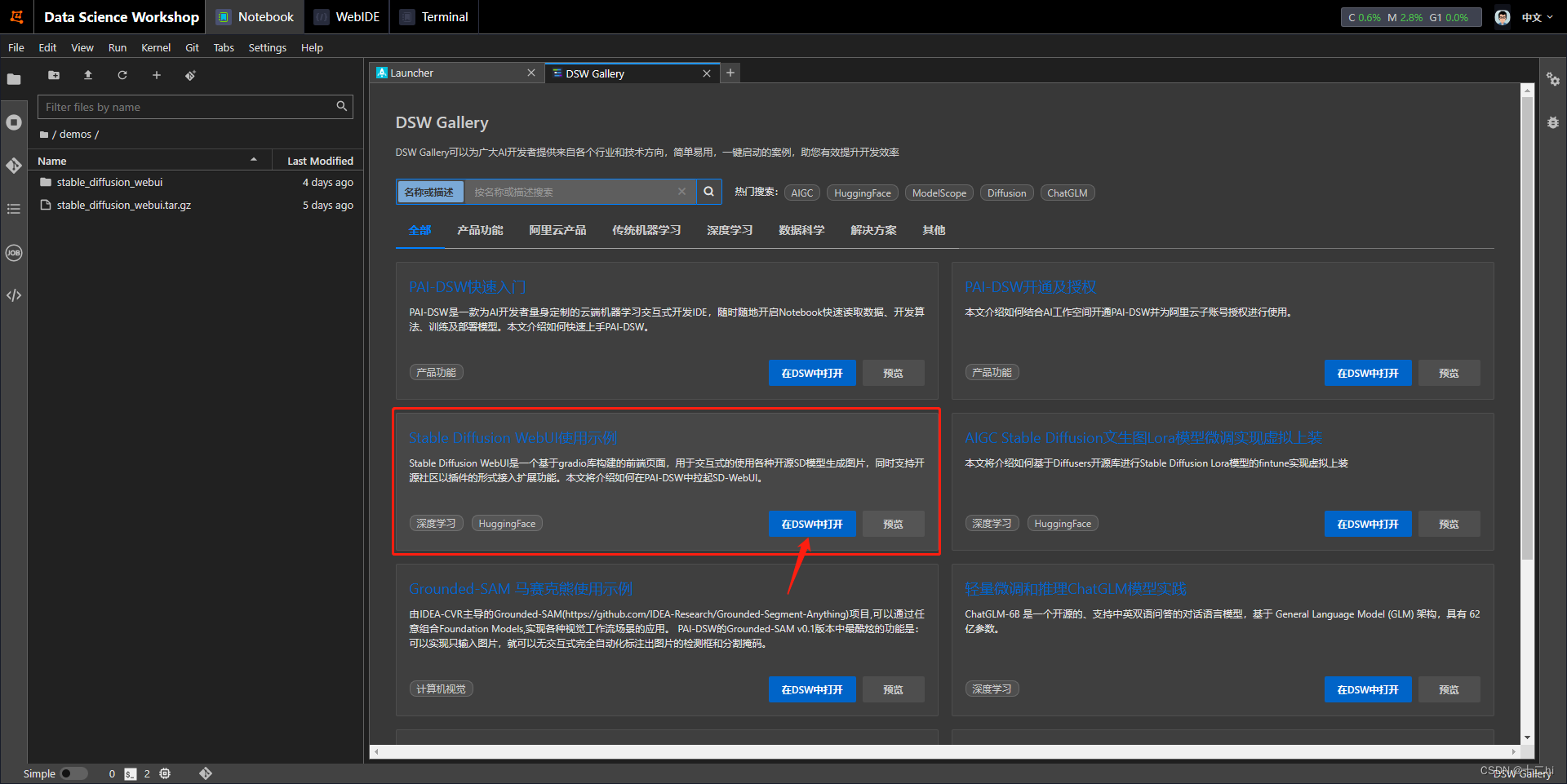This screenshot has height=784, width=1567.
Task: Close the Launcher tab
Action: (531, 73)
